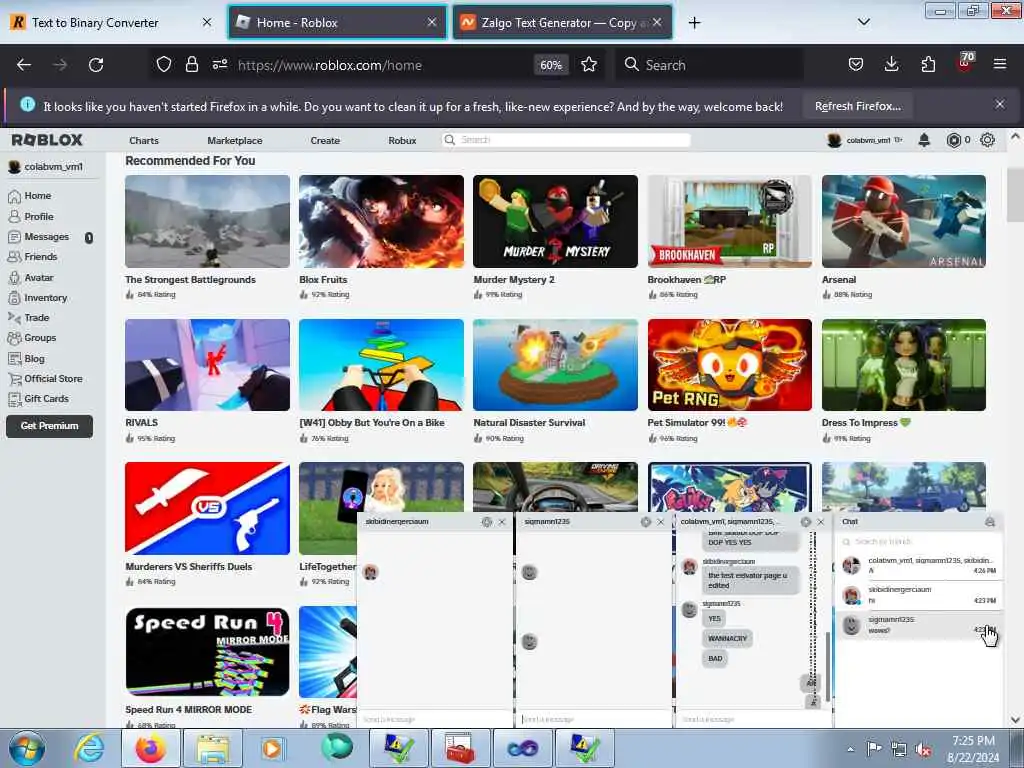Click Refresh Firefox button
Viewport: 1024px width, 768px height.
[x=857, y=106]
